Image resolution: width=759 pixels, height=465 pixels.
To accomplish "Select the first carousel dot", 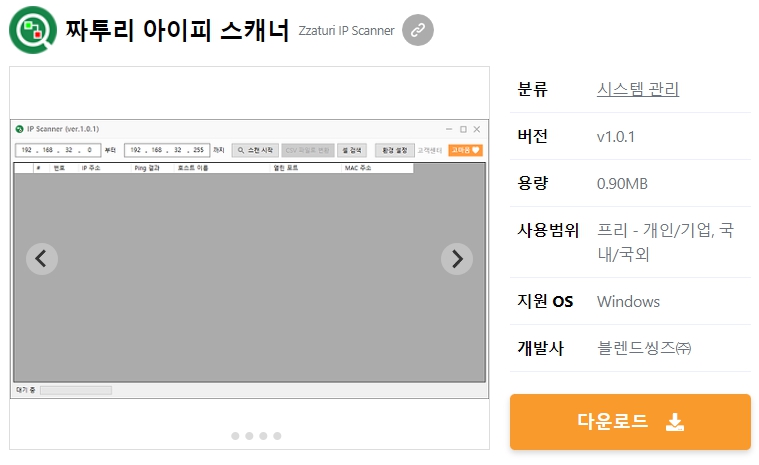I will (235, 436).
